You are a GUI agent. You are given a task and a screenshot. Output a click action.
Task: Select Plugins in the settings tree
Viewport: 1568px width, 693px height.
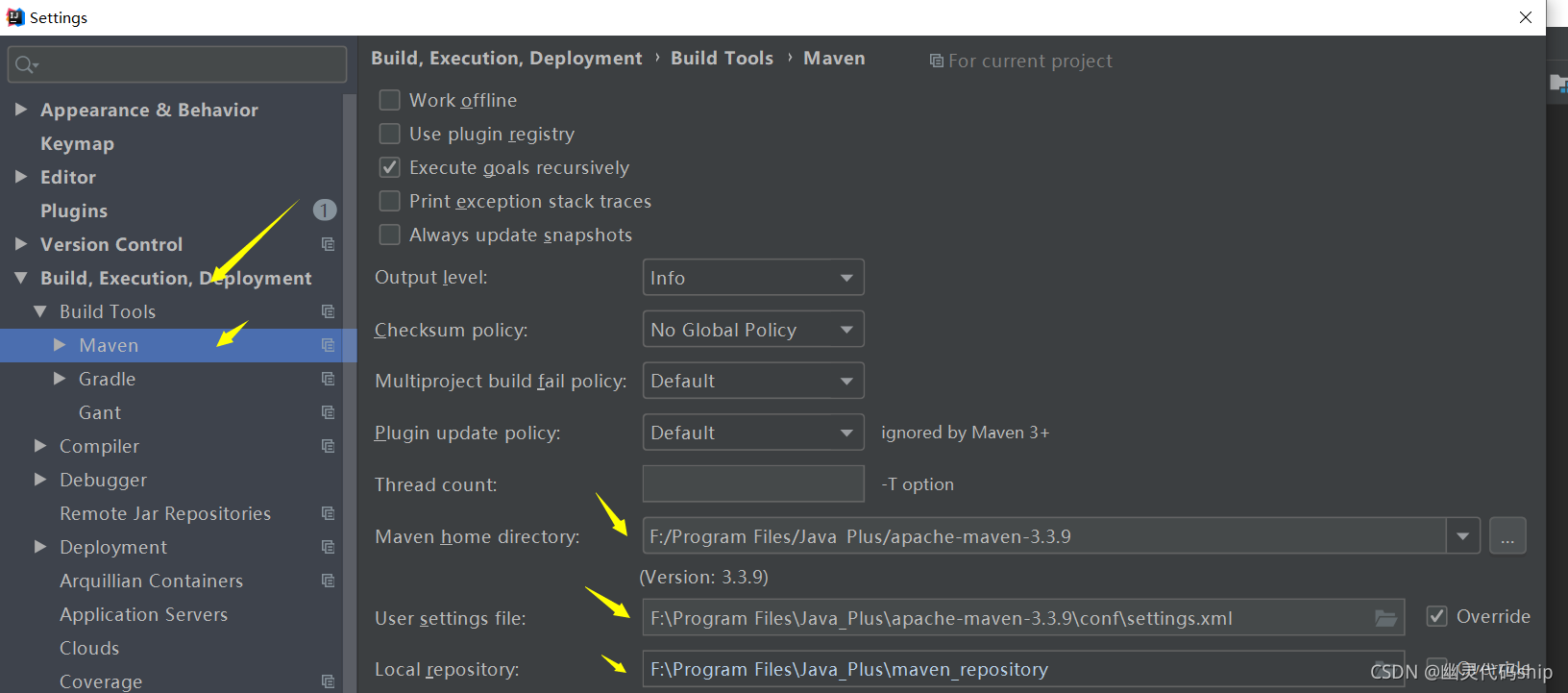(74, 210)
